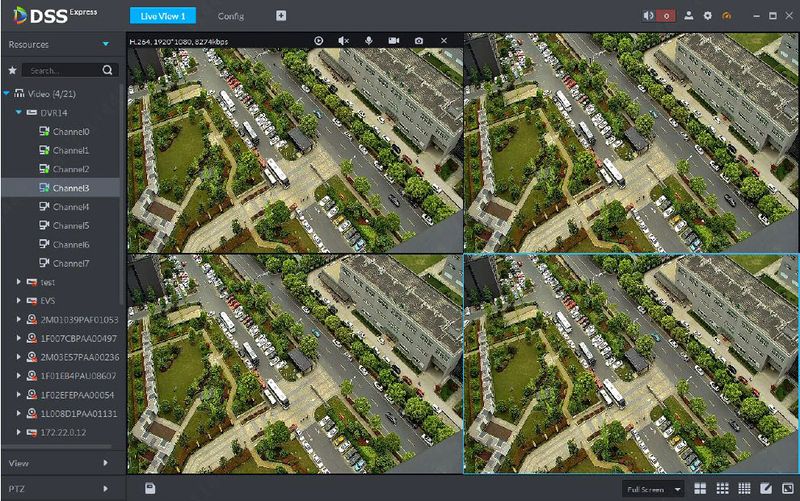The height and width of the screenshot is (501, 800).
Task: Select Channel4 in device tree
Action: click(x=71, y=207)
